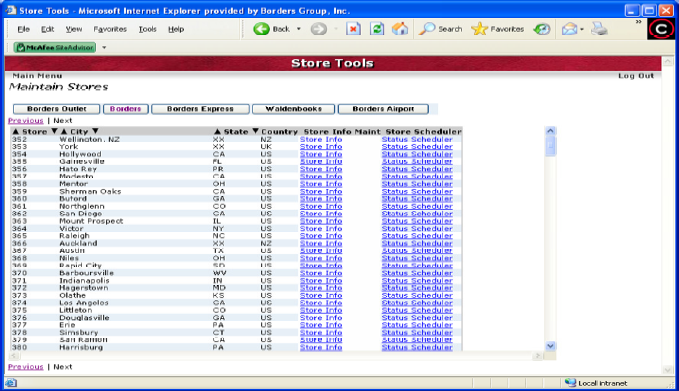Click the store list scroll down arrow
The height and width of the screenshot is (391, 679).
point(550,346)
